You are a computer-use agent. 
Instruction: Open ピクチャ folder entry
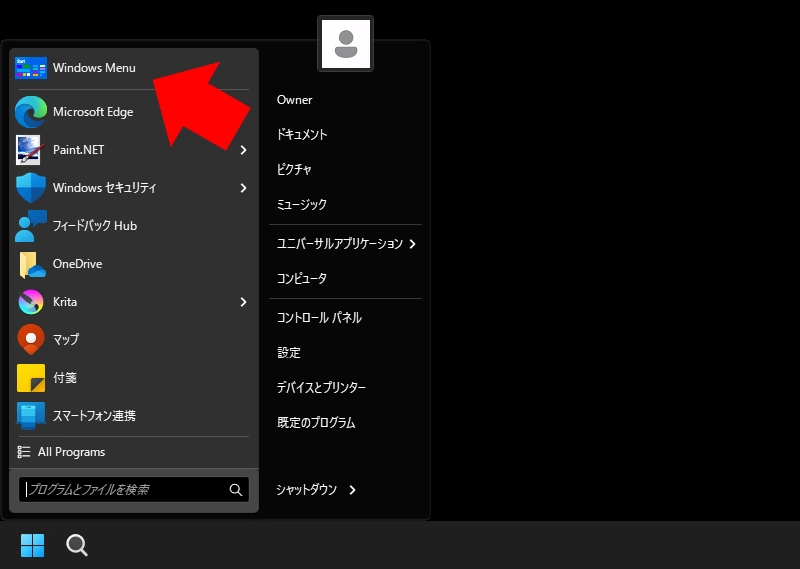pyautogui.click(x=293, y=169)
